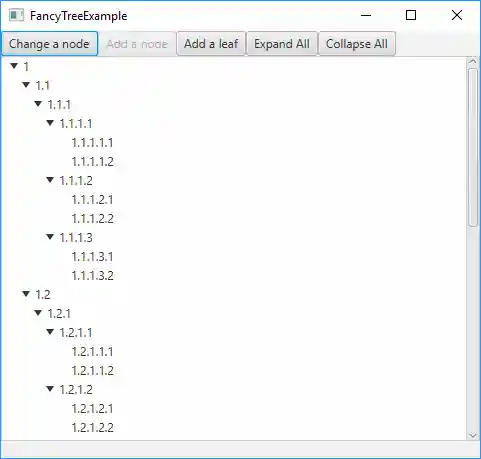The width and height of the screenshot is (481, 459).
Task: Select tree row 1.2.1.2.1
Action: pyautogui.click(x=234, y=409)
